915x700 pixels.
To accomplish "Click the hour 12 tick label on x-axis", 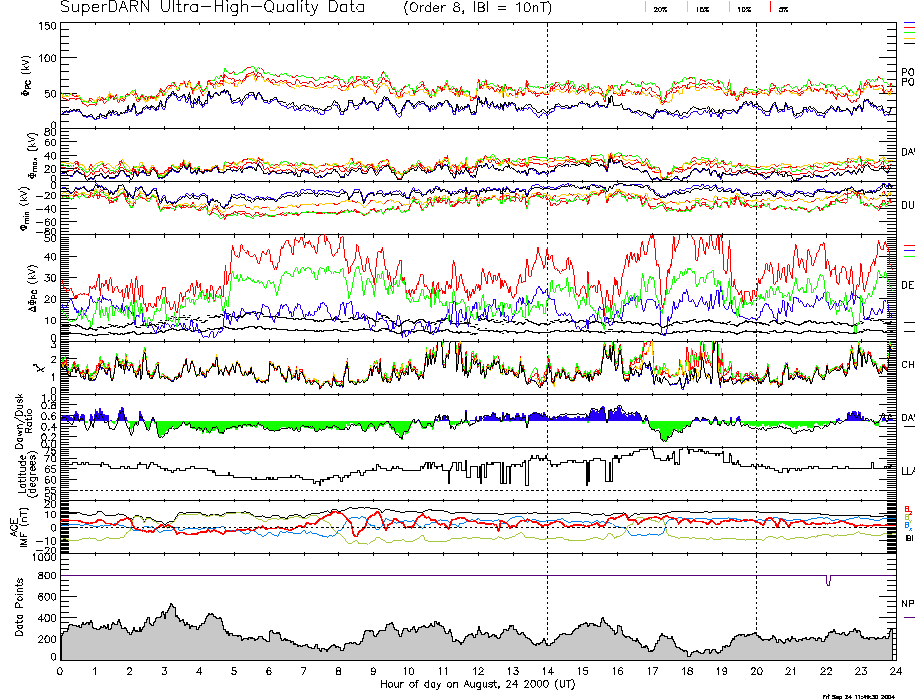I will coord(478,673).
